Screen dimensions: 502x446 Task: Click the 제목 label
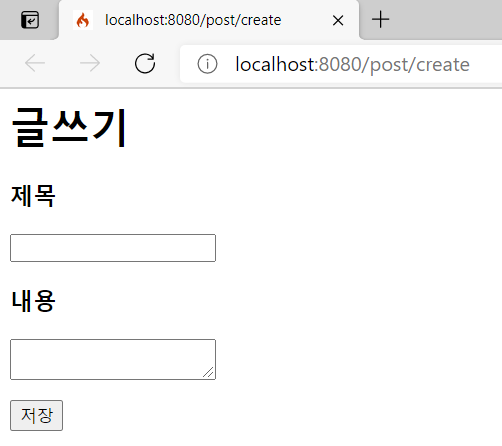[33, 196]
